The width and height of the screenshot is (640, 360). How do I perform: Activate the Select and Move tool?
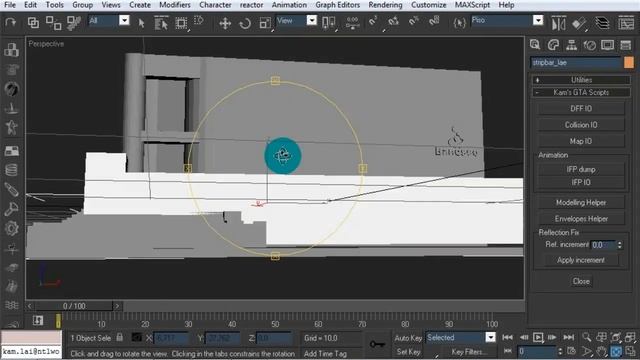pos(225,23)
